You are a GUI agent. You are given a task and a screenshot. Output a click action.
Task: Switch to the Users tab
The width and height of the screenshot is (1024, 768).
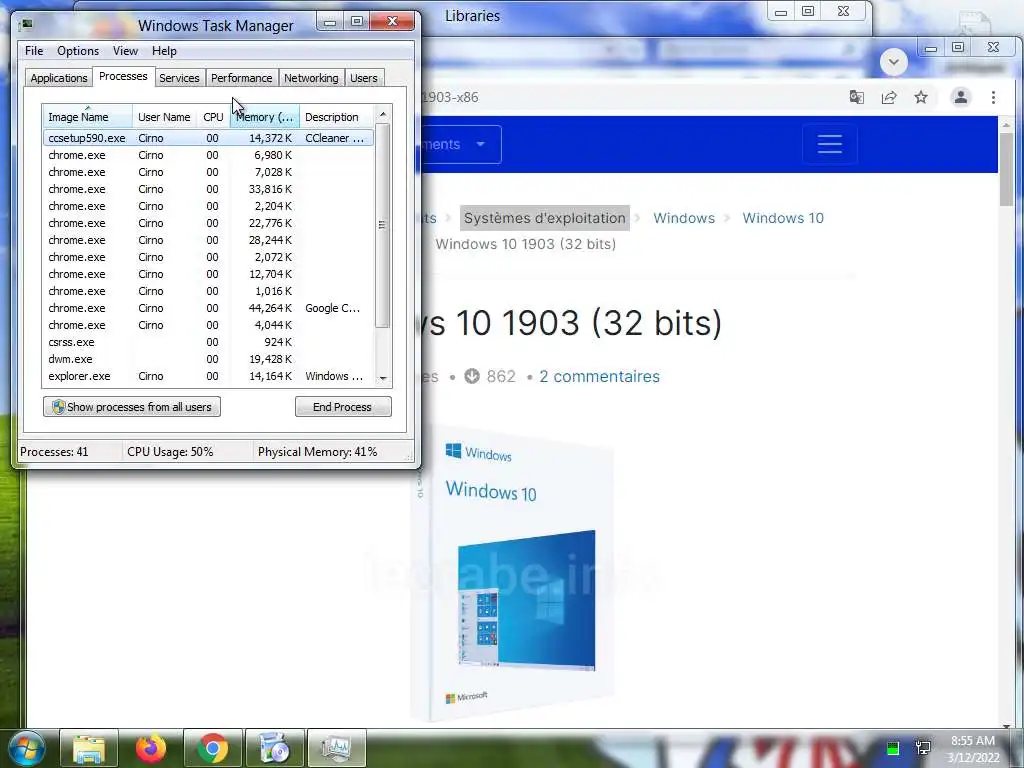tap(364, 78)
